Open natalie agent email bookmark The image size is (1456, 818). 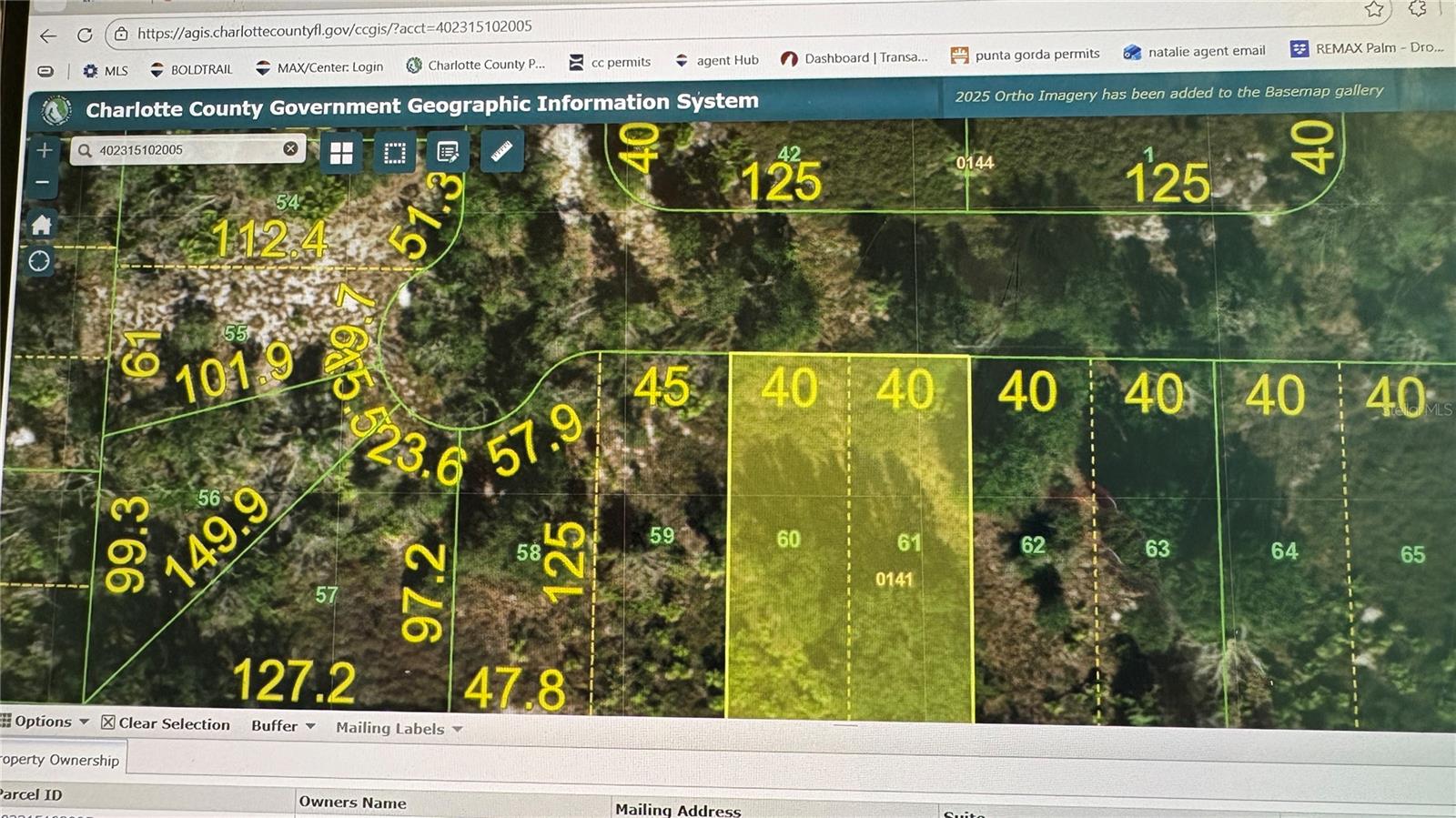1194,52
